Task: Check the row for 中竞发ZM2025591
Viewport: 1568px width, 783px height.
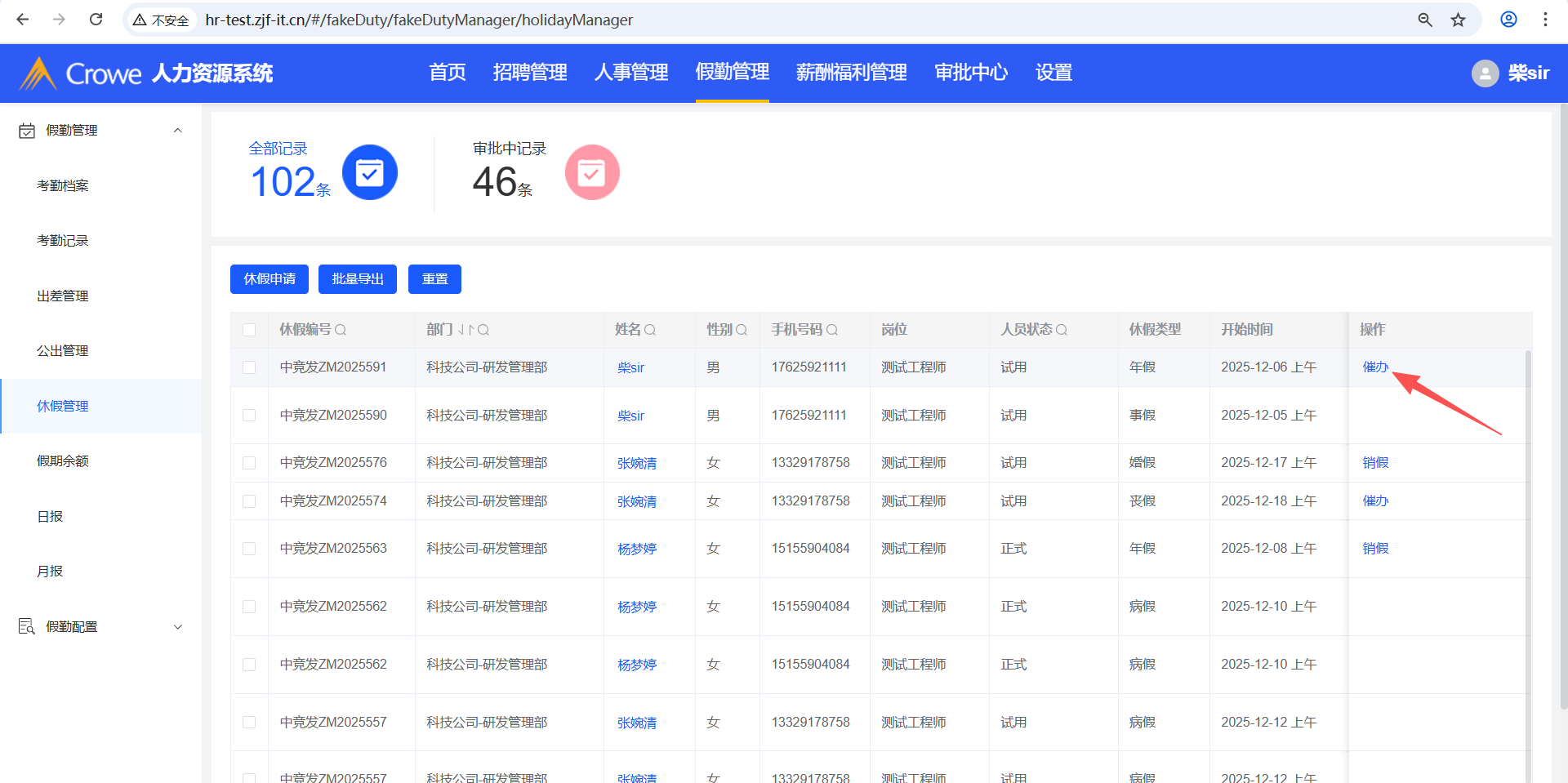Action: pyautogui.click(x=249, y=367)
